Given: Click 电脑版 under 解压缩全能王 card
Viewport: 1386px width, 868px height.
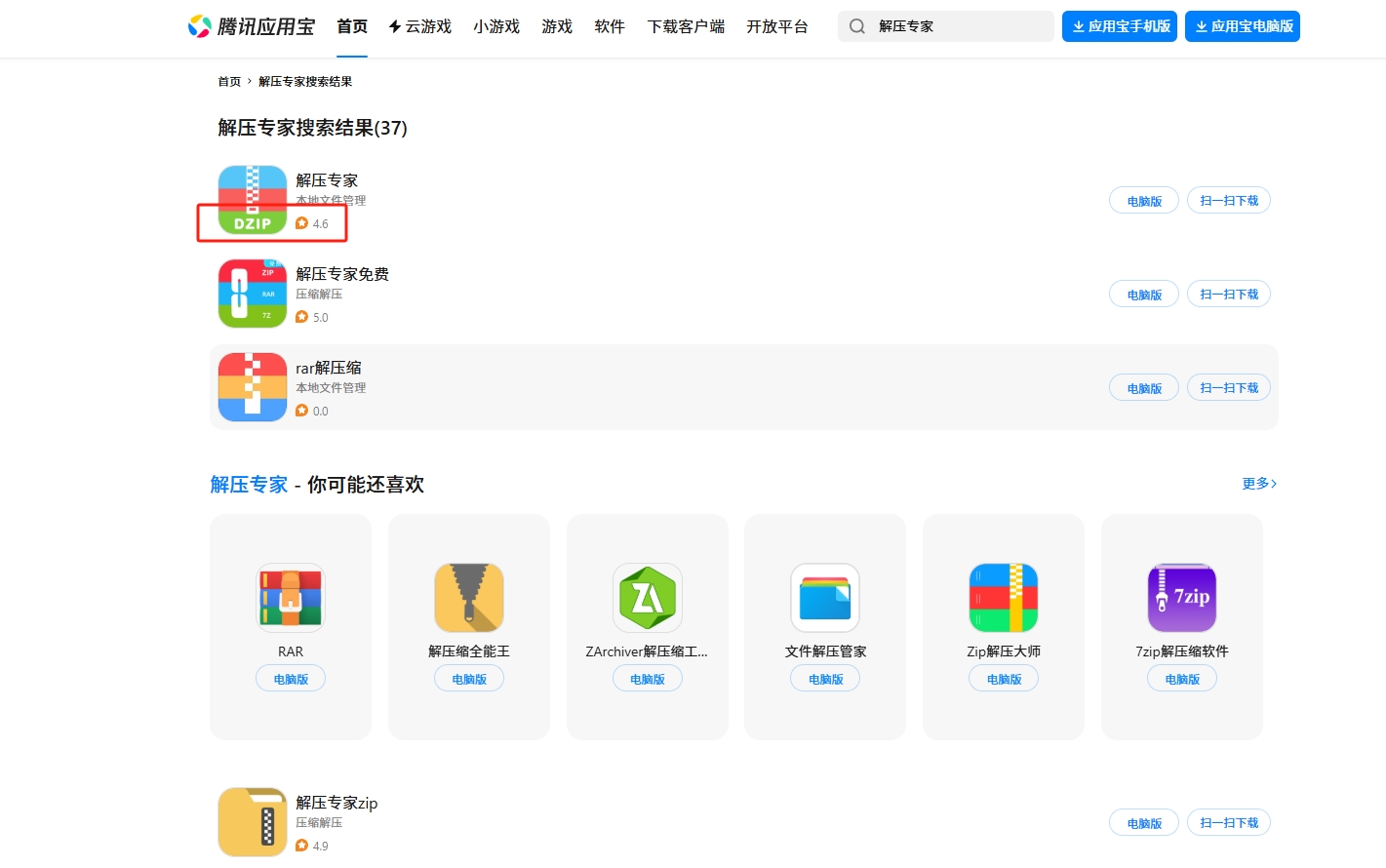Looking at the screenshot, I should [469, 679].
